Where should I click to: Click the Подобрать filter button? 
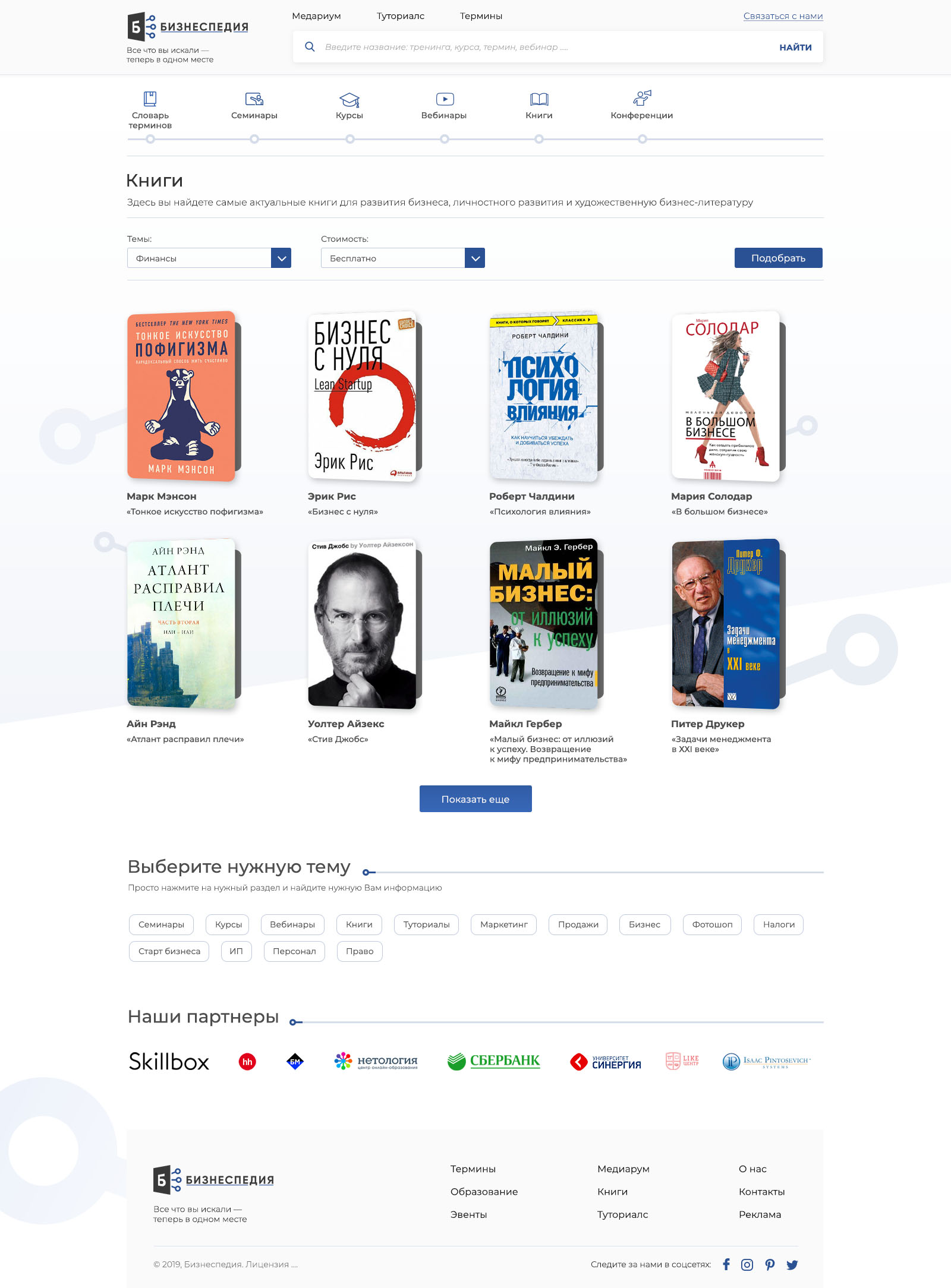[x=779, y=258]
